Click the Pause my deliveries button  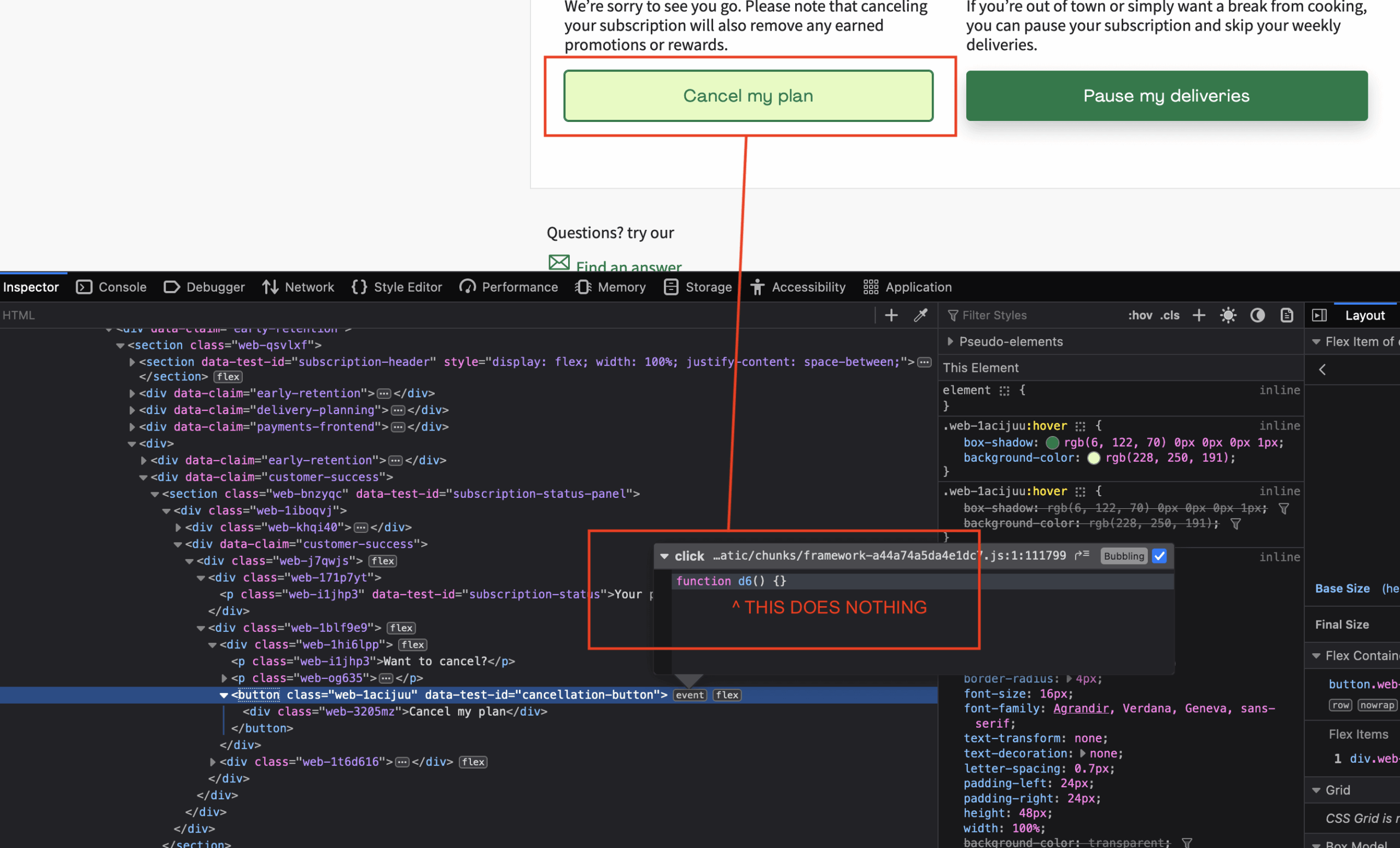pos(1166,96)
